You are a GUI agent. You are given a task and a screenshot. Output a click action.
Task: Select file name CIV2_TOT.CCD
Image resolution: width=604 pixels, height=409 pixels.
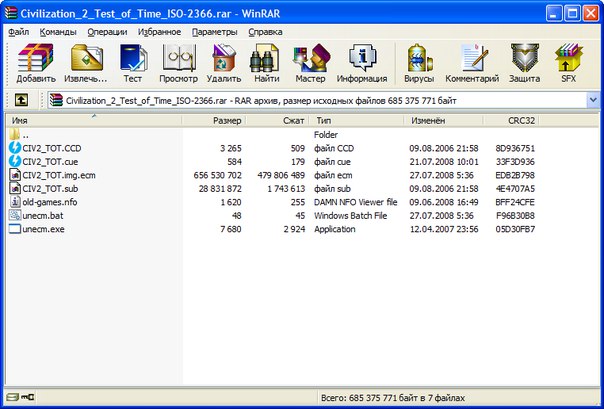tap(52, 148)
